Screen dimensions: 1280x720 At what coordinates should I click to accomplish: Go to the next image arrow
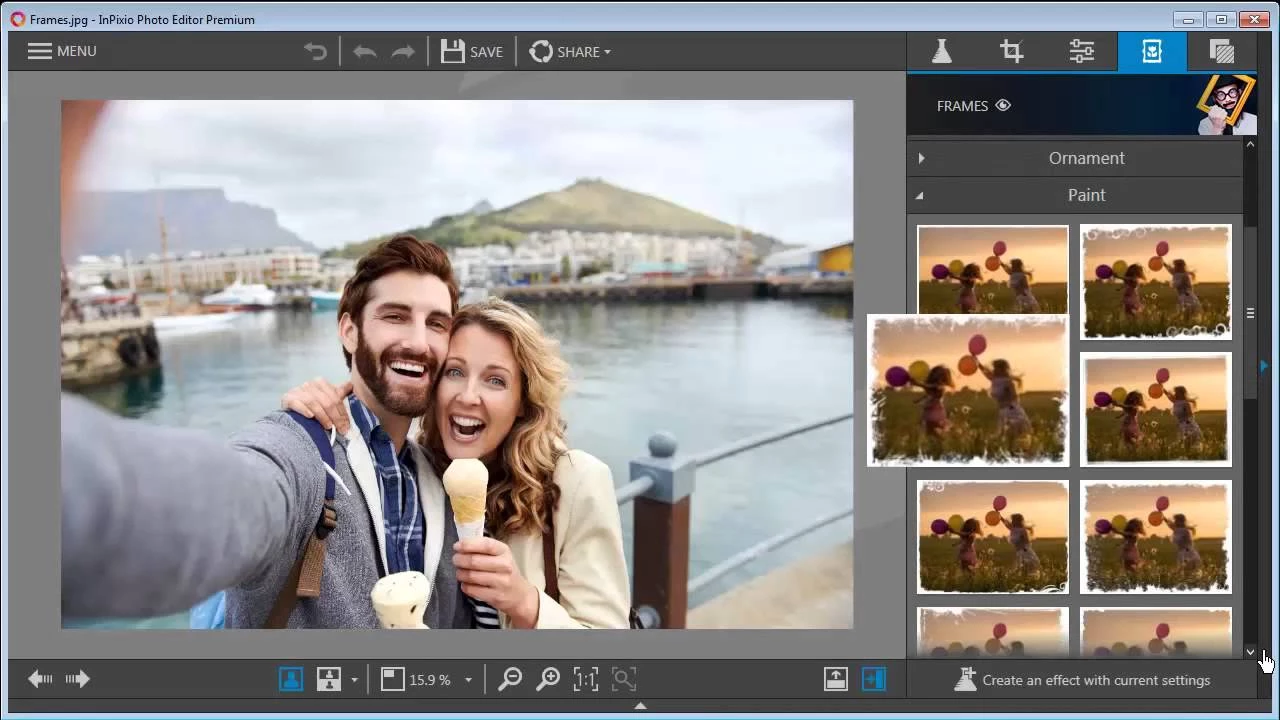77,680
